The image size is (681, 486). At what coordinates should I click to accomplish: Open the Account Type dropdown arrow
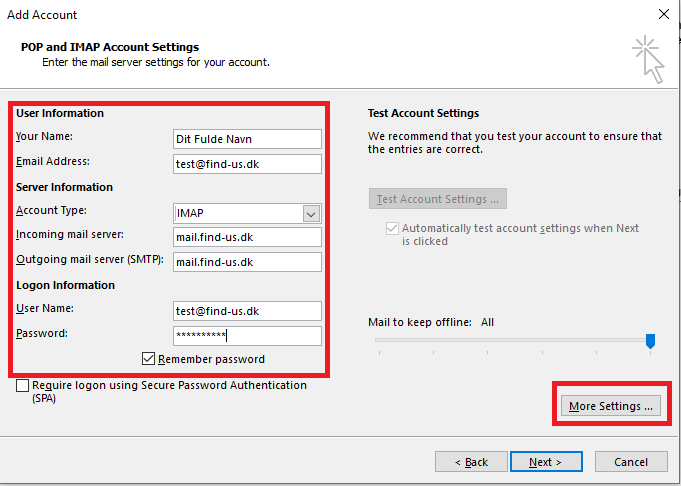click(x=311, y=214)
